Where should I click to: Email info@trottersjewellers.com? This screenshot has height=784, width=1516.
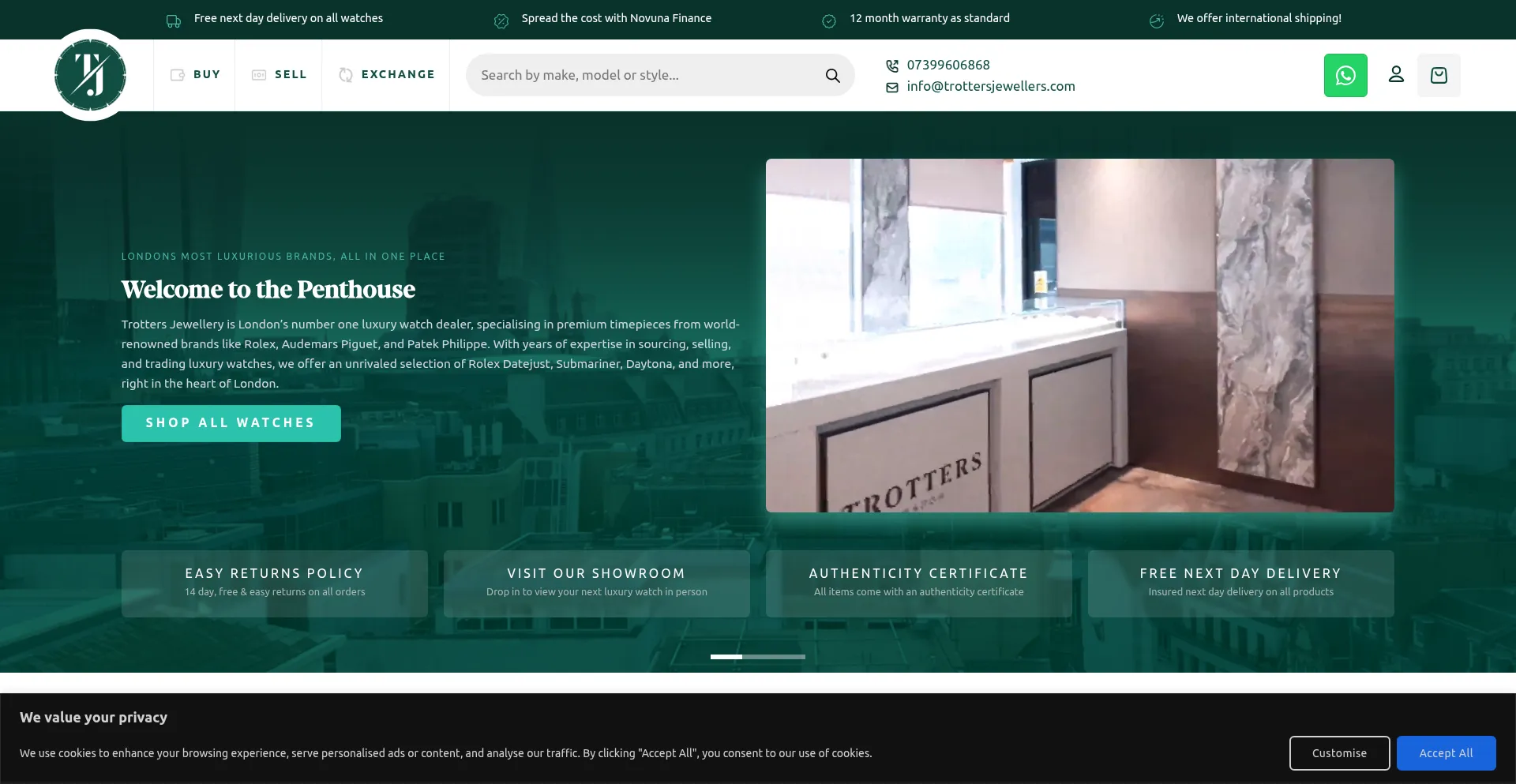(991, 86)
